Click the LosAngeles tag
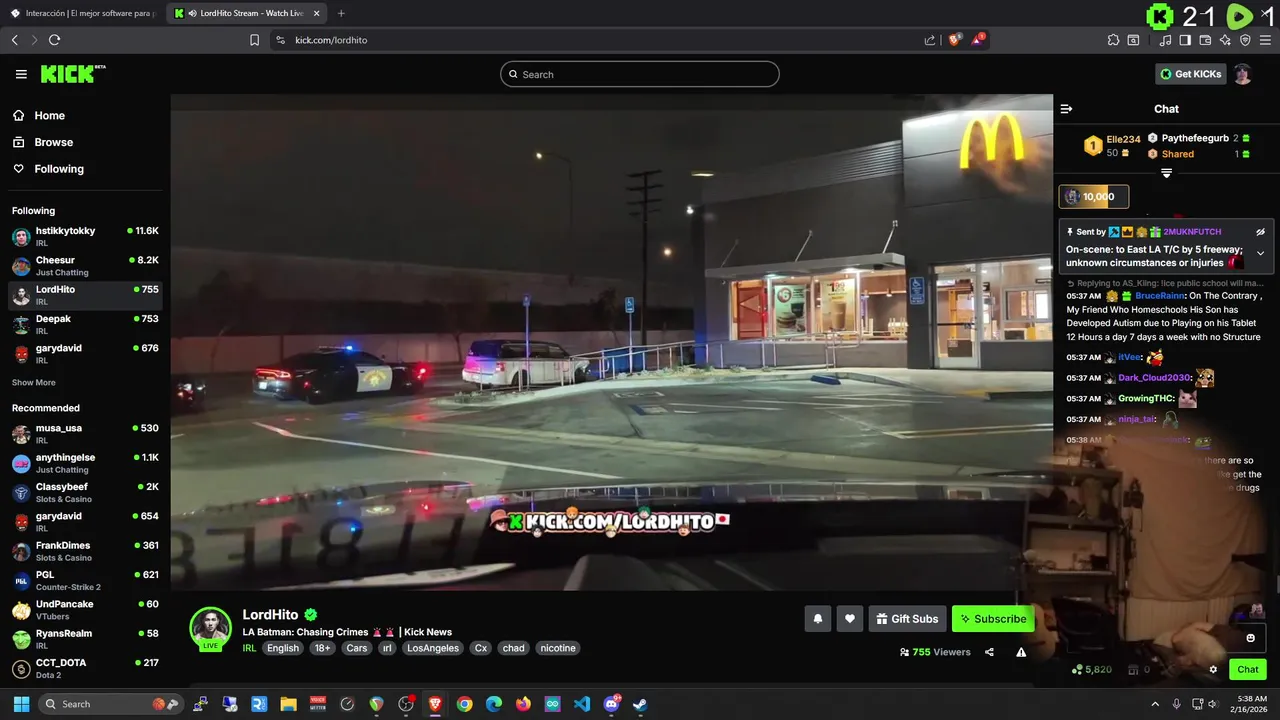Screen dimensions: 1280x720 433,648
